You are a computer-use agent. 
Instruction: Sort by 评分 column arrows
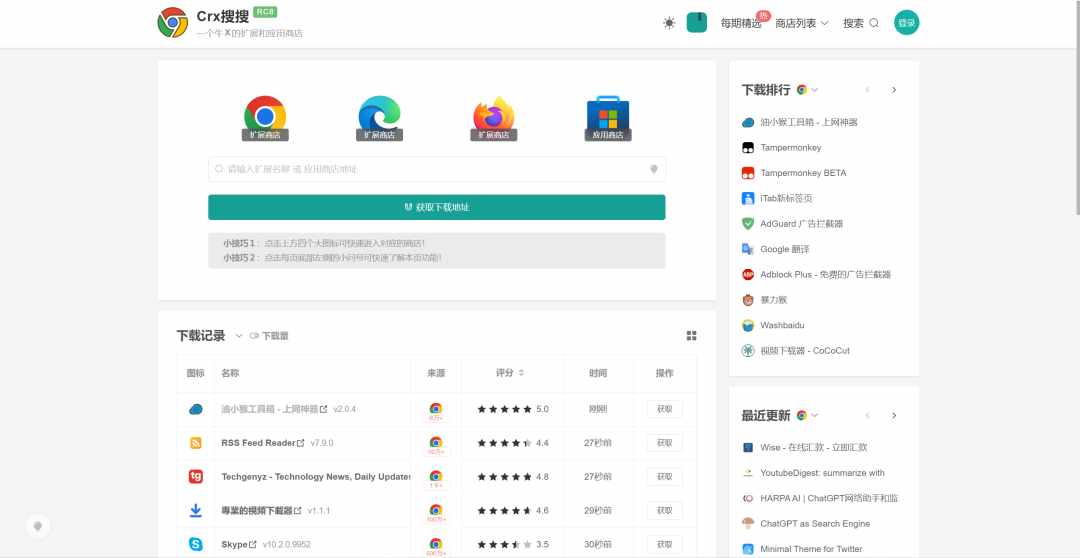pyautogui.click(x=521, y=373)
